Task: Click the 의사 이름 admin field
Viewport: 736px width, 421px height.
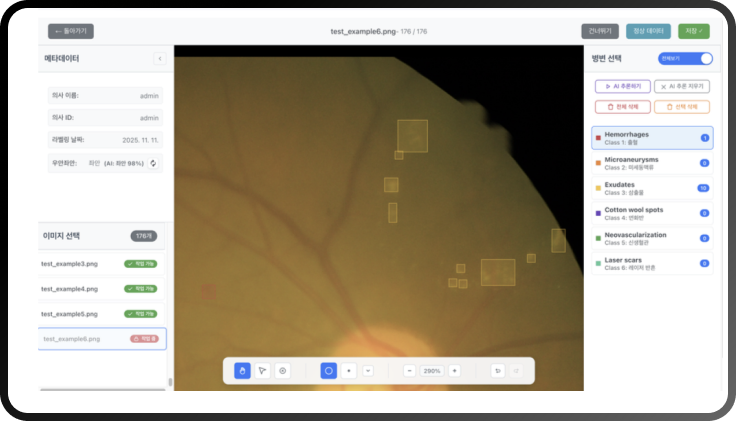Action: [105, 95]
